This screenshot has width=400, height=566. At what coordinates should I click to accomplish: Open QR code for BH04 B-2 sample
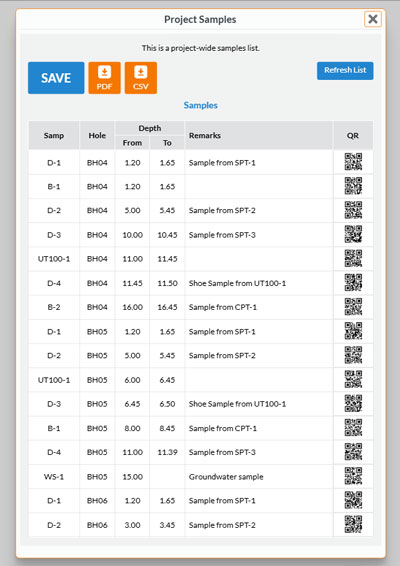[x=353, y=307]
